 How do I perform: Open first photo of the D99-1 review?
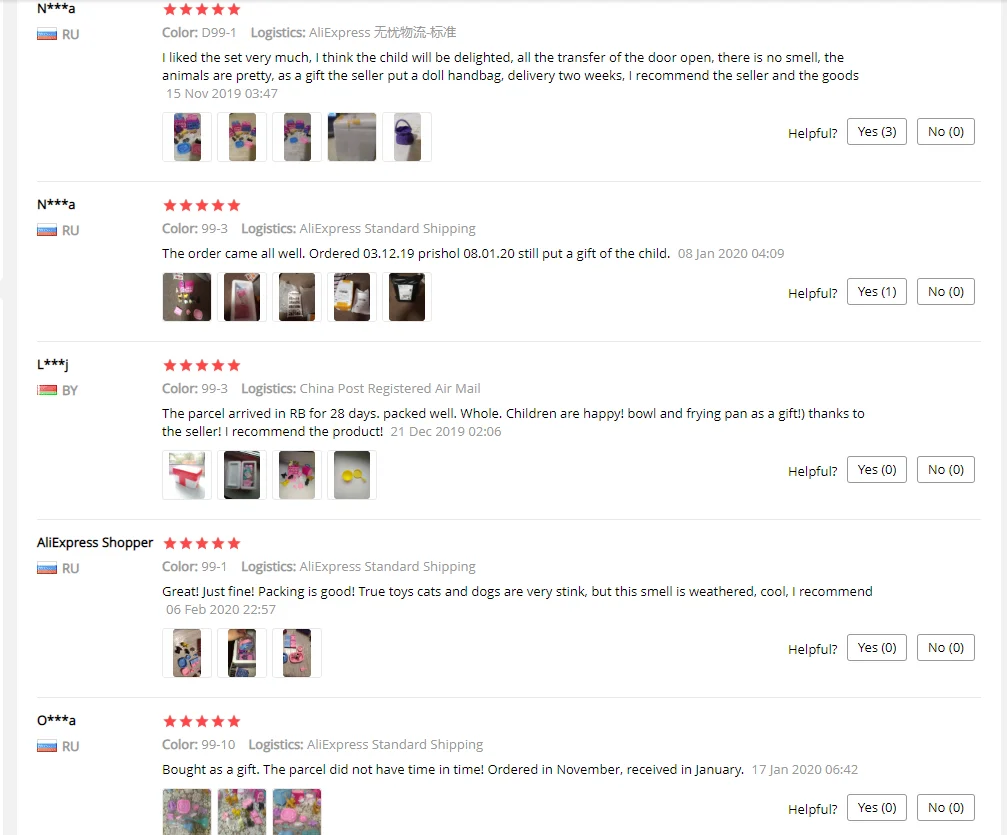(x=187, y=137)
